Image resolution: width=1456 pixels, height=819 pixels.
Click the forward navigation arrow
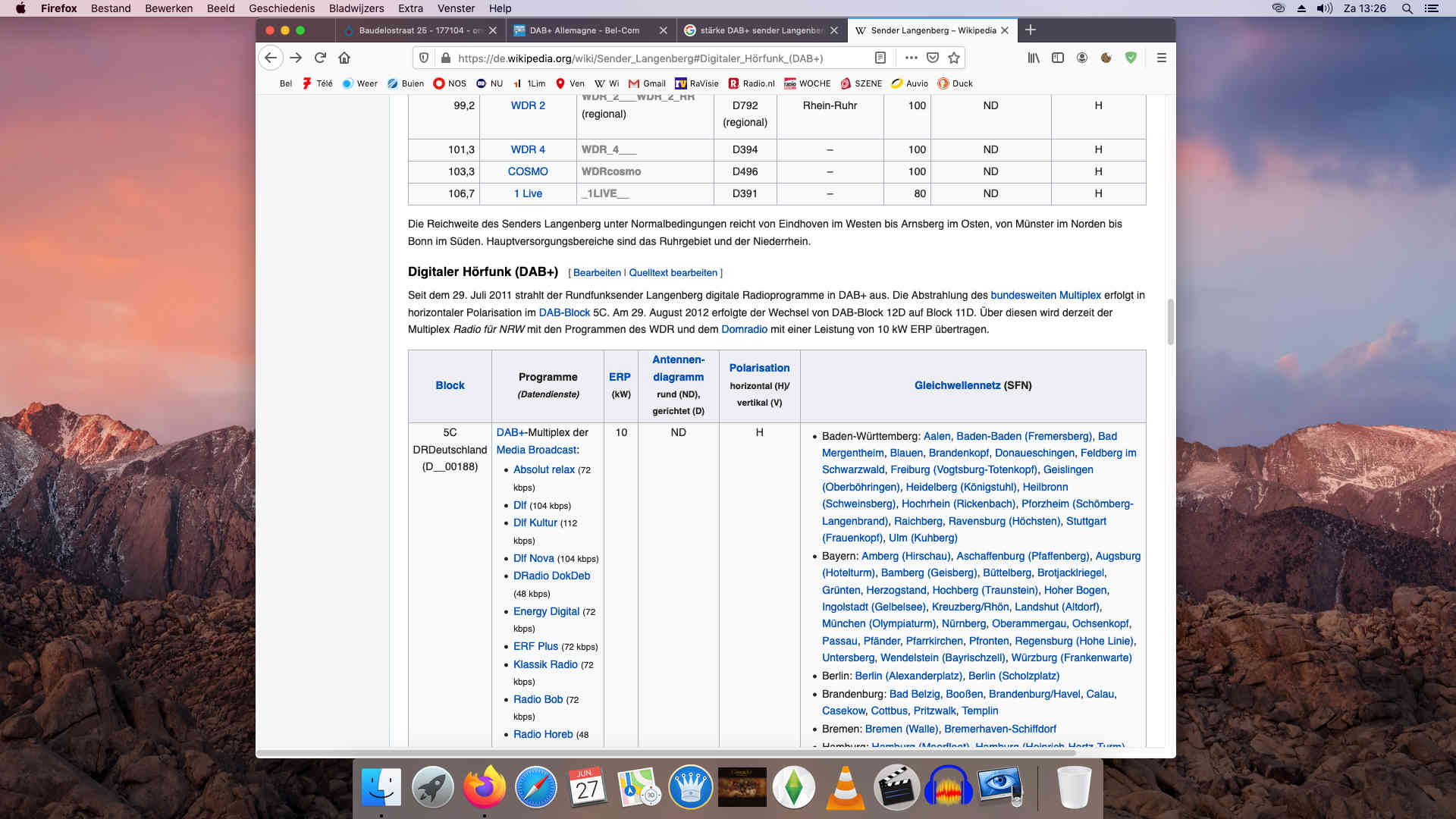[296, 58]
